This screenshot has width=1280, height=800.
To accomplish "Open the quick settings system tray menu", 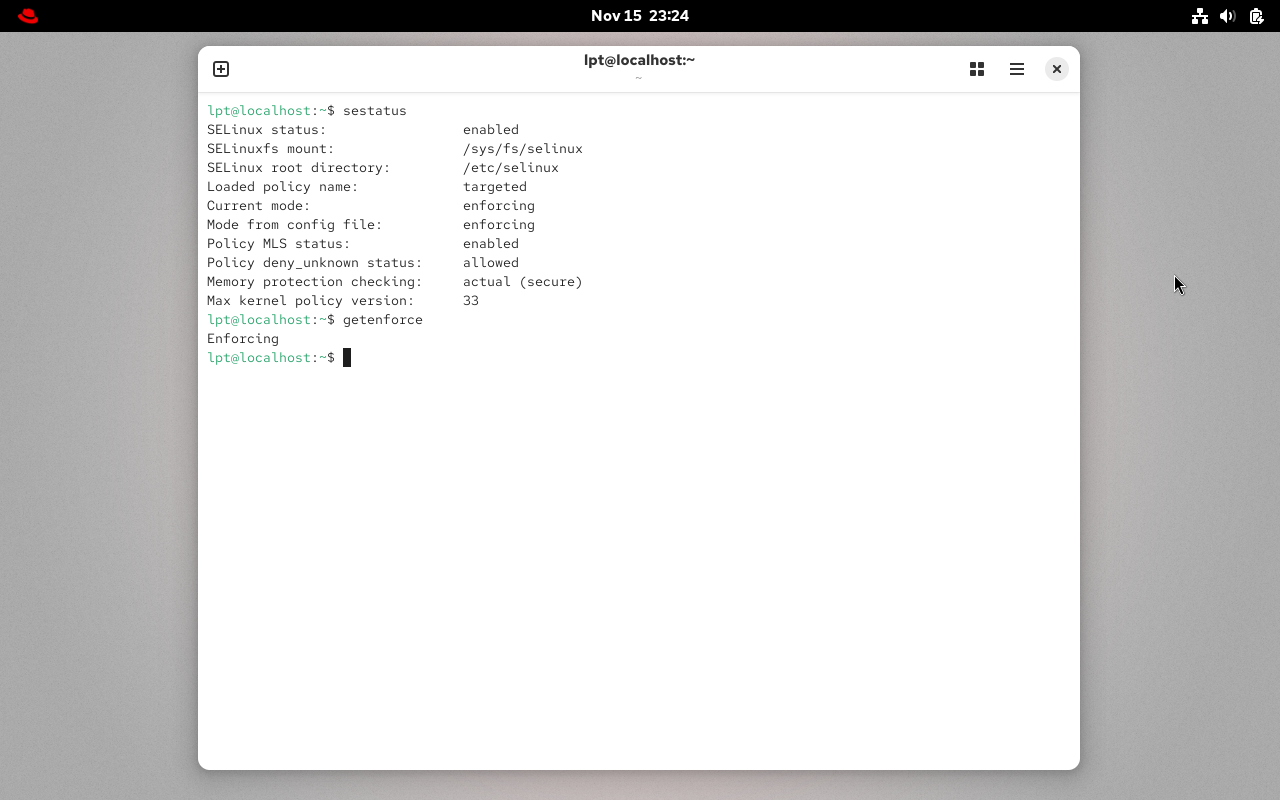I will pyautogui.click(x=1227, y=16).
